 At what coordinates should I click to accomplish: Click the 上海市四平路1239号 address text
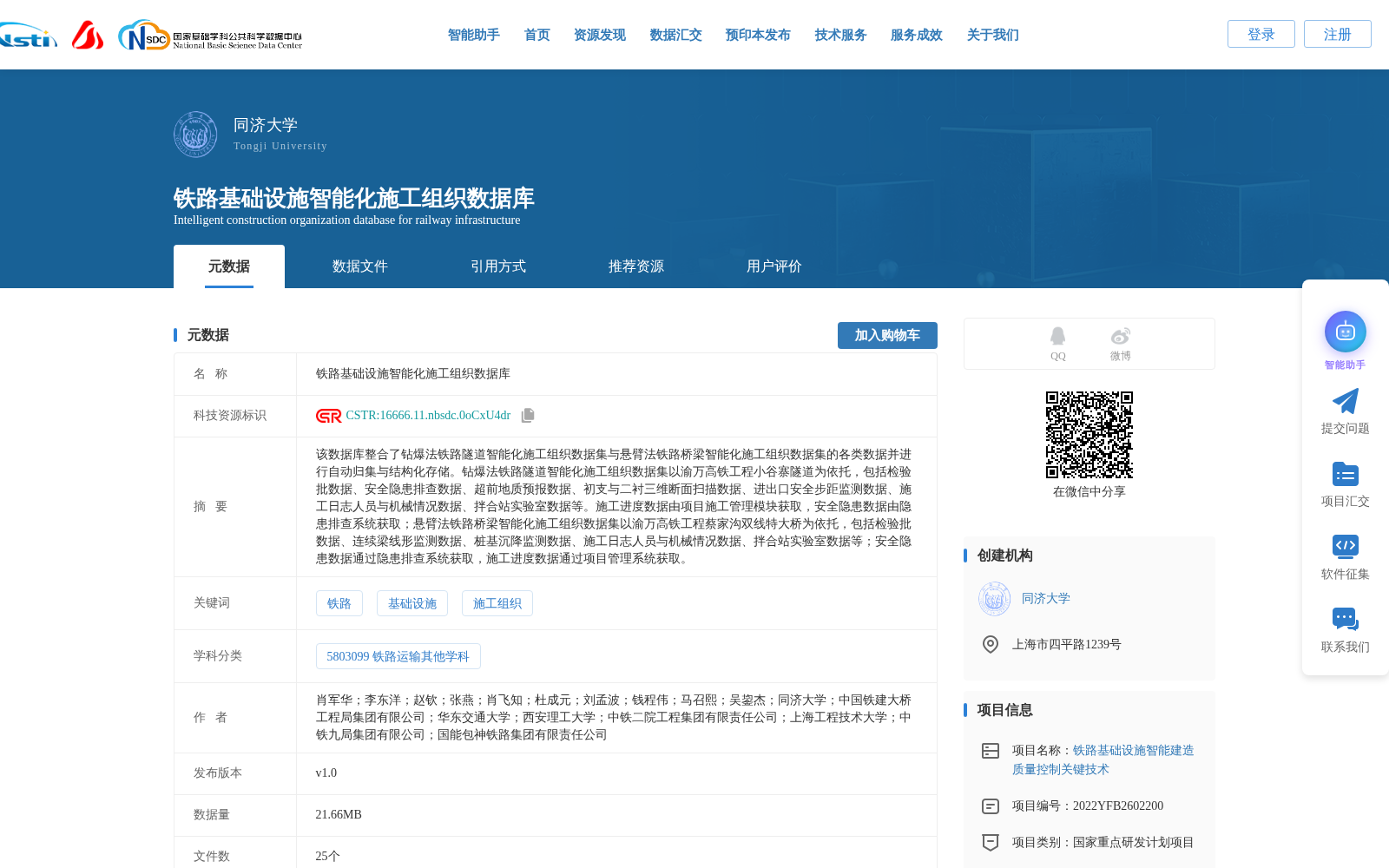pyautogui.click(x=1067, y=644)
